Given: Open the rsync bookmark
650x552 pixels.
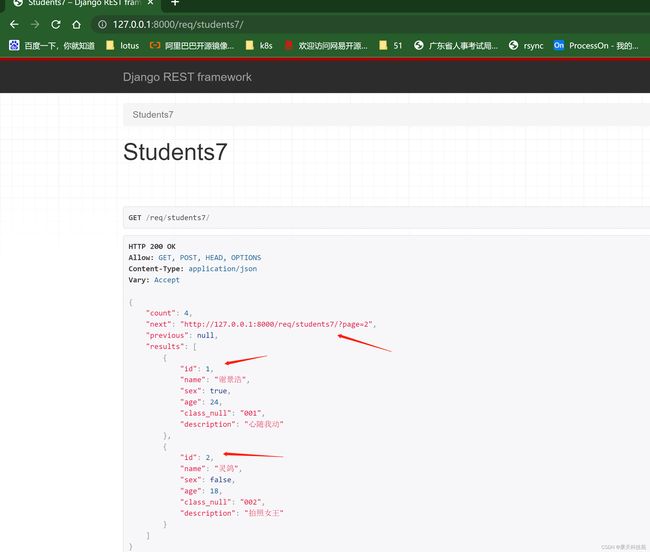Looking at the screenshot, I should [x=526, y=46].
